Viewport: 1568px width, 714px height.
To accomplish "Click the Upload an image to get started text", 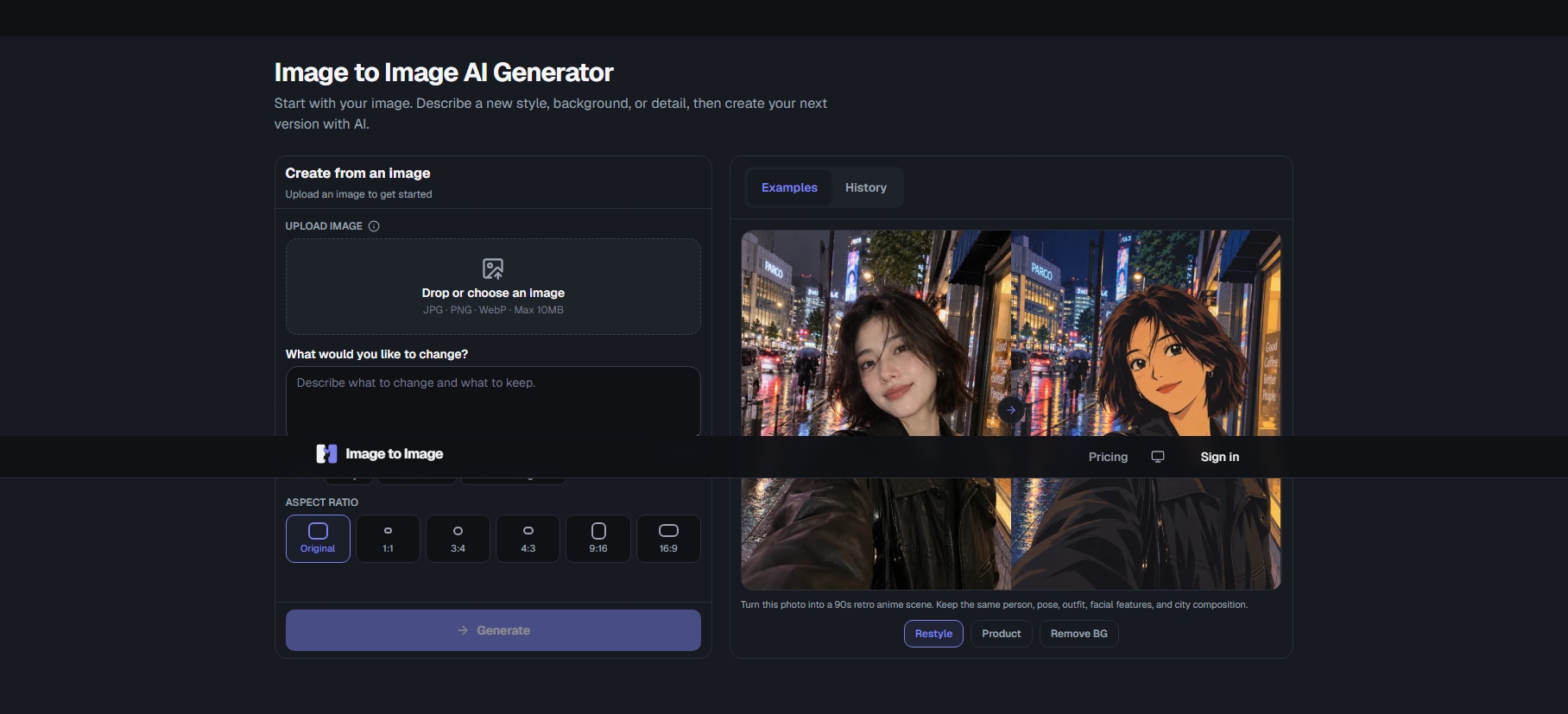I will pos(359,194).
